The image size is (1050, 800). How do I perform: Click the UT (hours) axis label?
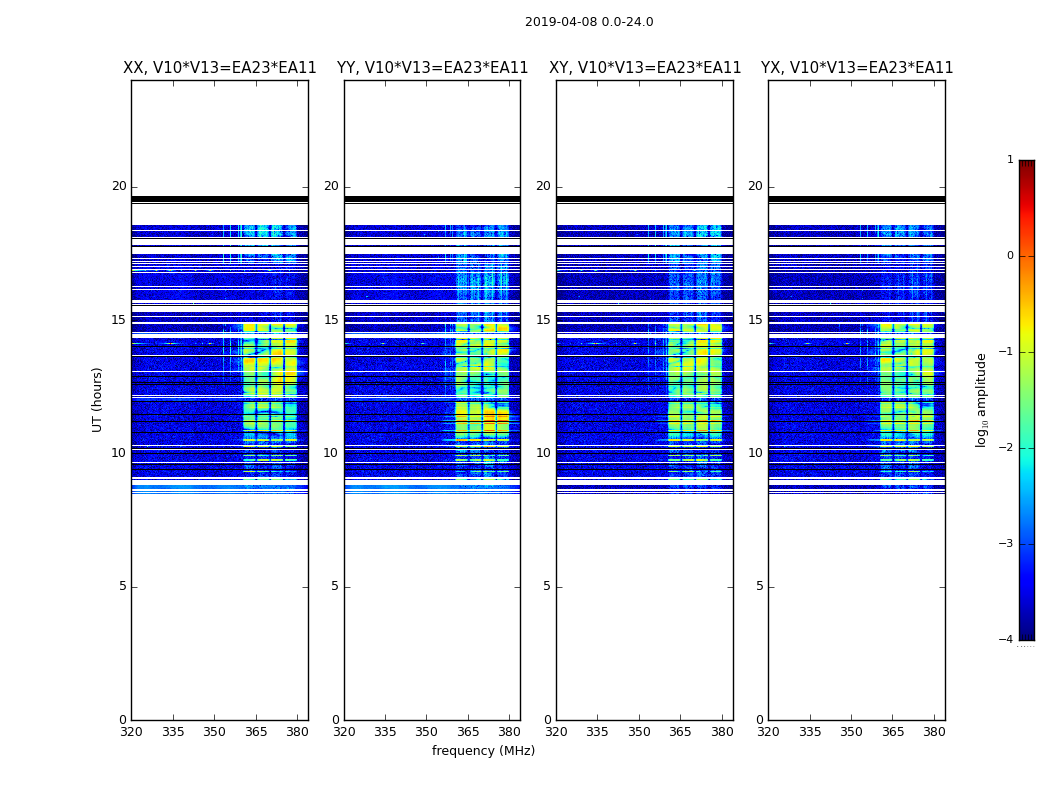97,400
